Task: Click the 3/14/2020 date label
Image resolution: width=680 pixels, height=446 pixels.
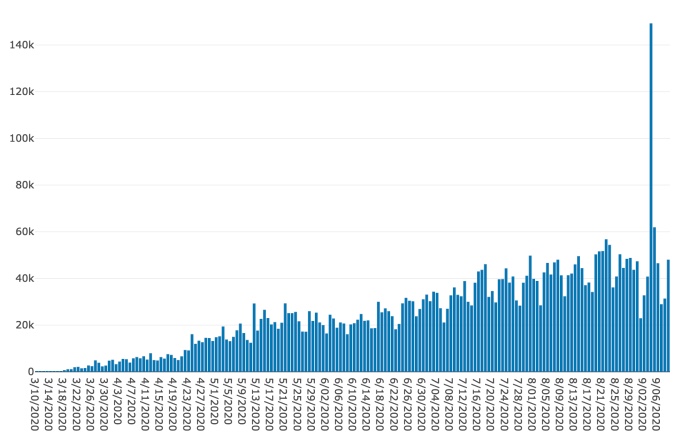Action: click(x=49, y=404)
